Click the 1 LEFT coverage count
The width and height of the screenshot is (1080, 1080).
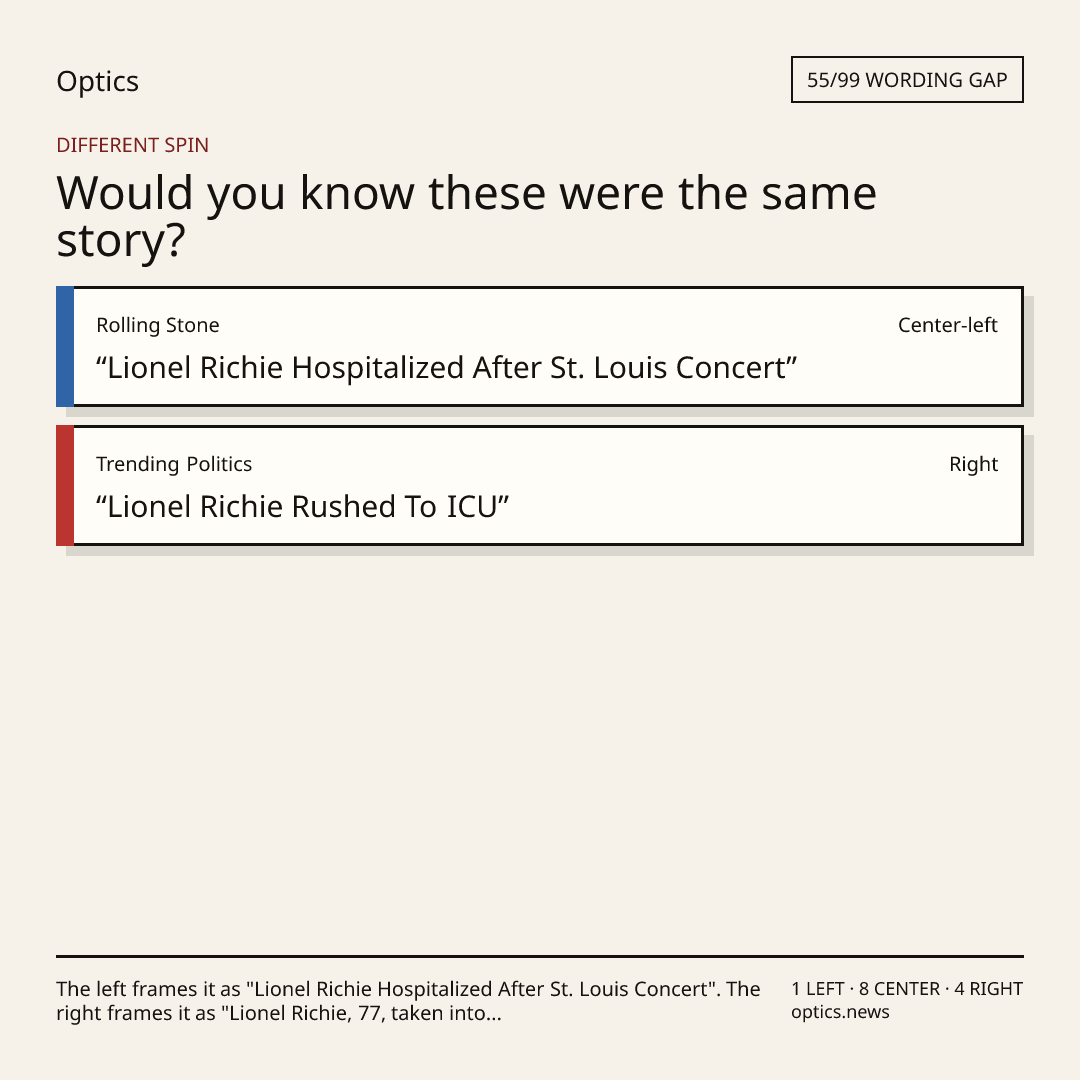pos(818,989)
